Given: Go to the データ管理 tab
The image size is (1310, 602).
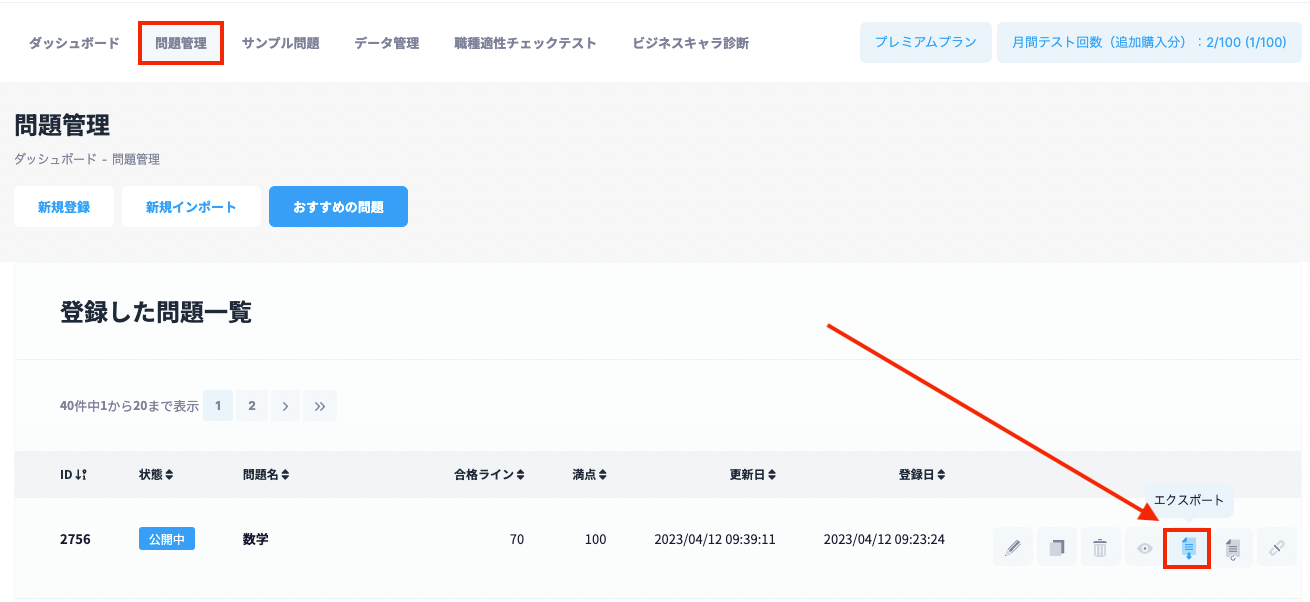Looking at the screenshot, I should click(x=386, y=43).
